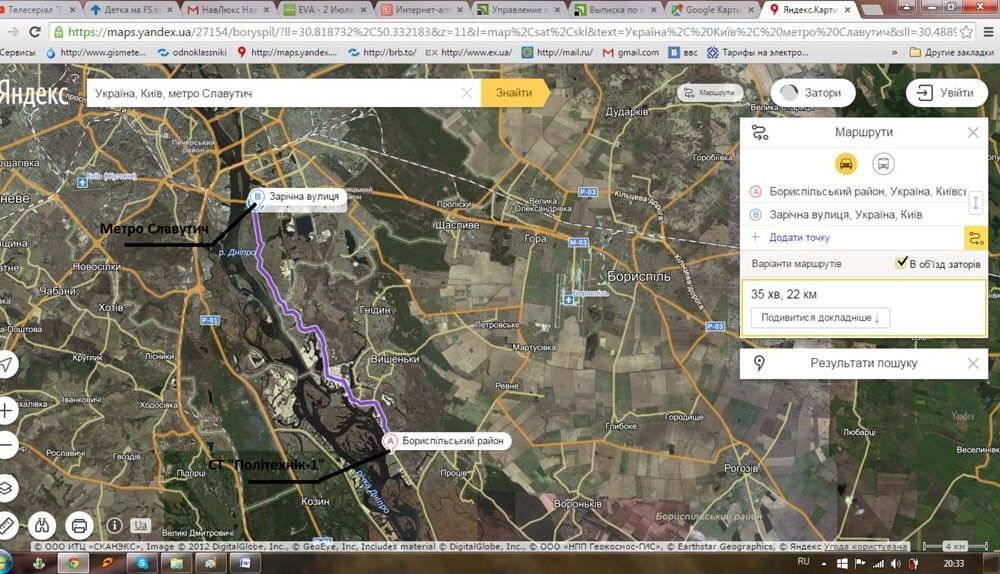This screenshot has width=1000, height=574.
Task: Open the Chrome menu button
Action: (x=988, y=32)
